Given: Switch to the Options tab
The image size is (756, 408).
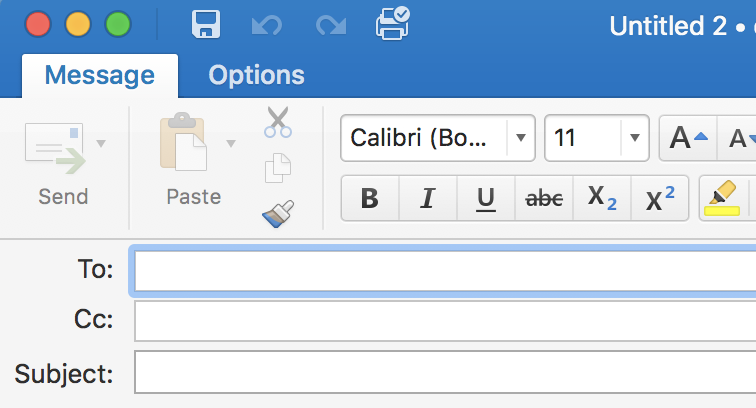Looking at the screenshot, I should point(256,75).
